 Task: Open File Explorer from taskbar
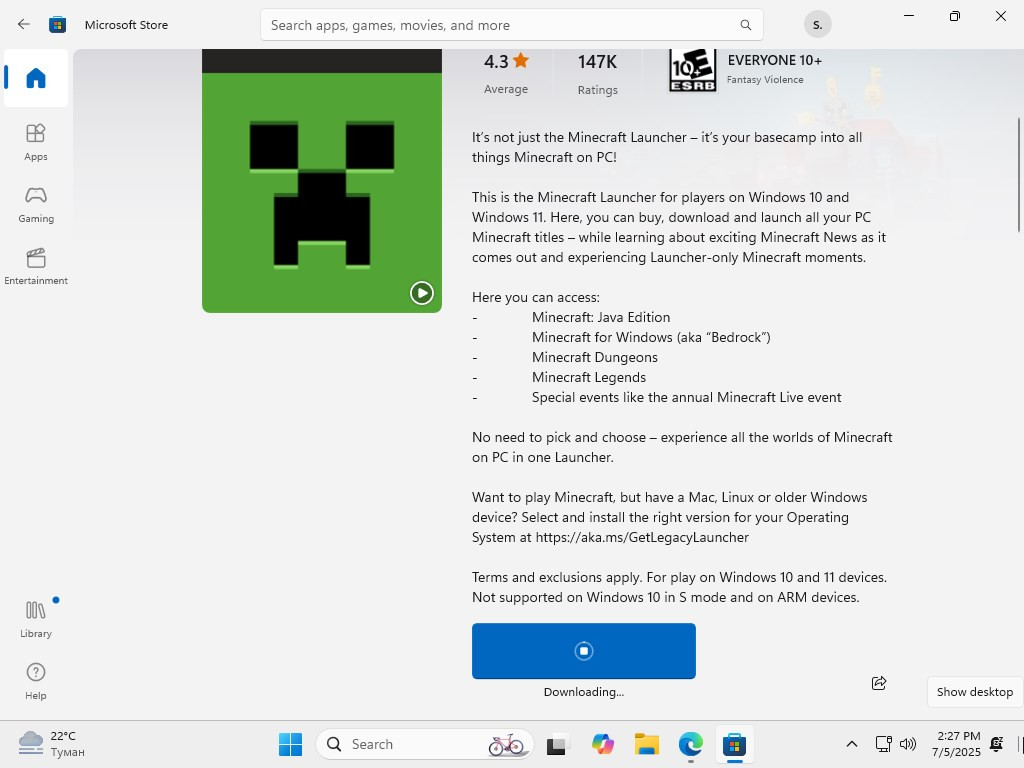tap(647, 744)
